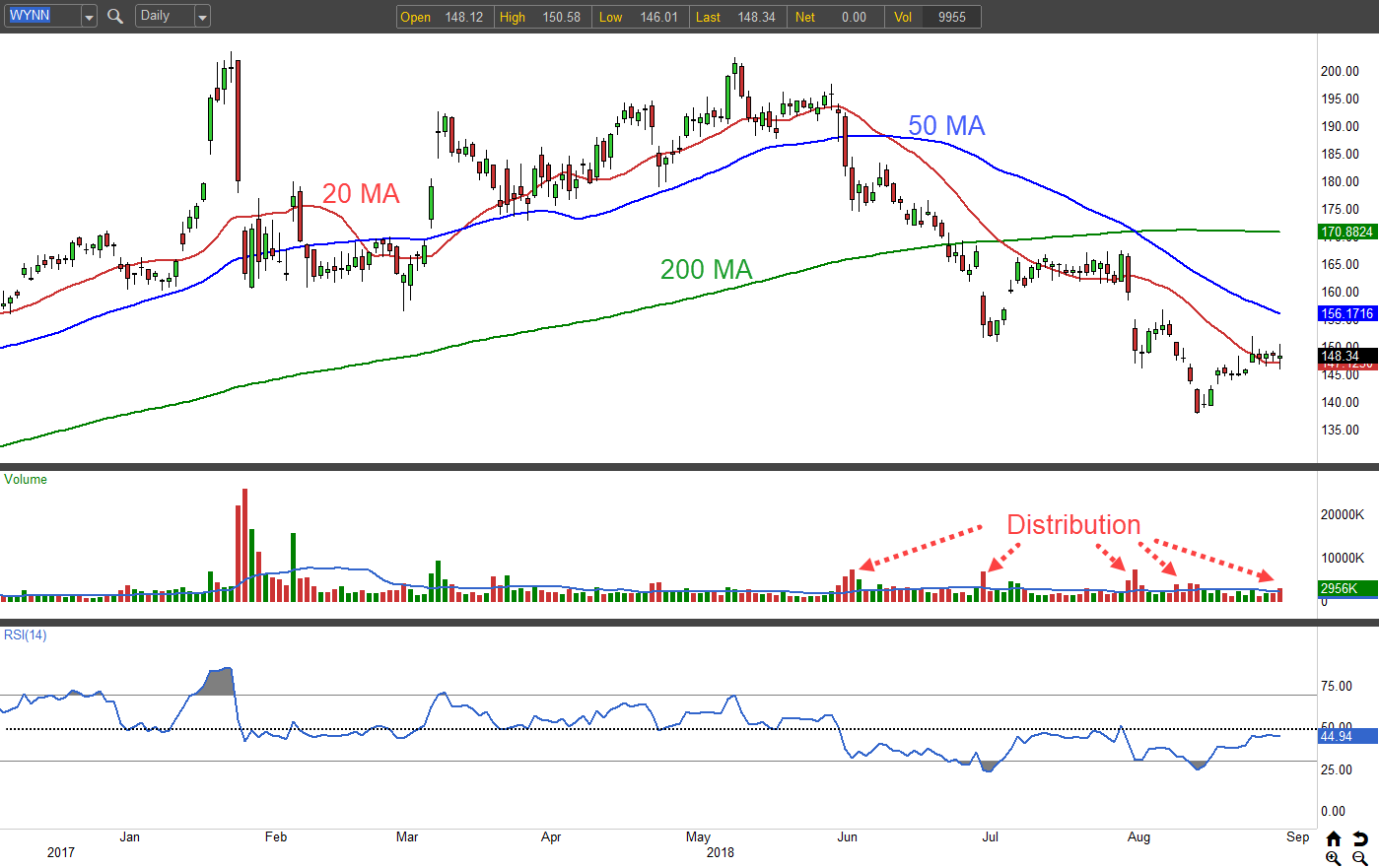Click the WYNN ticker input field

pos(41,17)
